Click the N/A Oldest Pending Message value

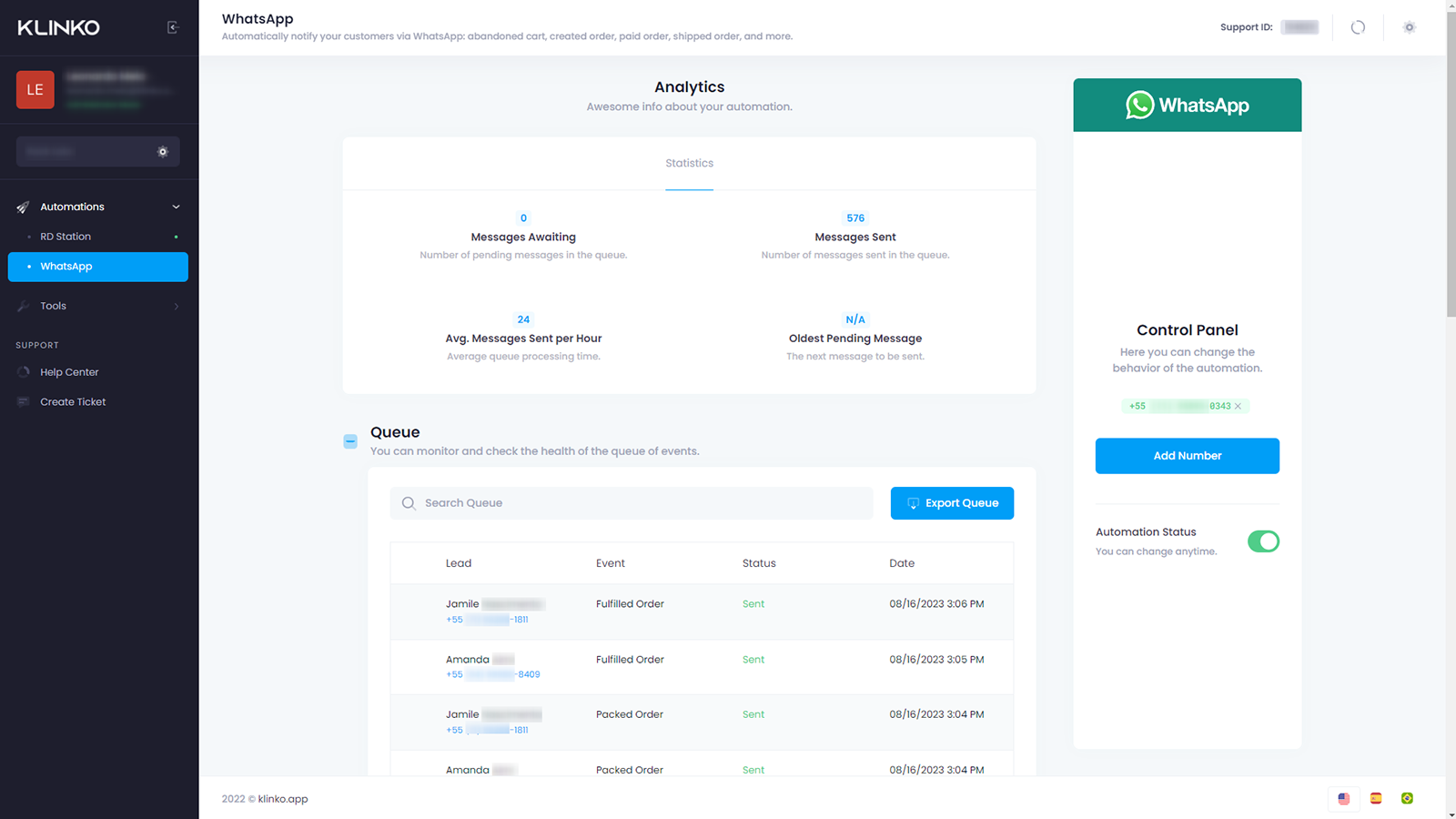pyautogui.click(x=855, y=319)
